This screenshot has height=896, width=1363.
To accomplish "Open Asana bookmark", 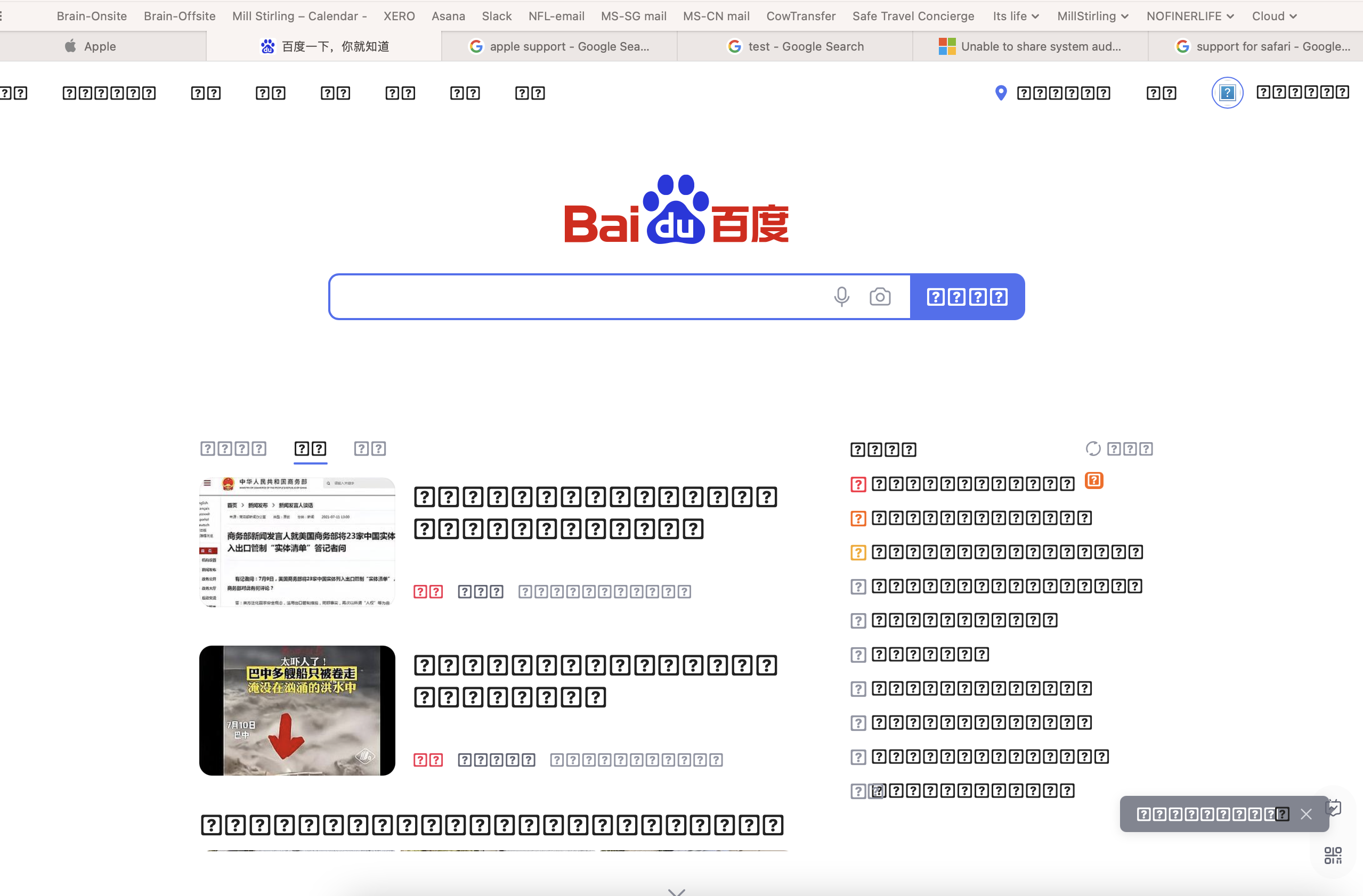I will coord(449,16).
